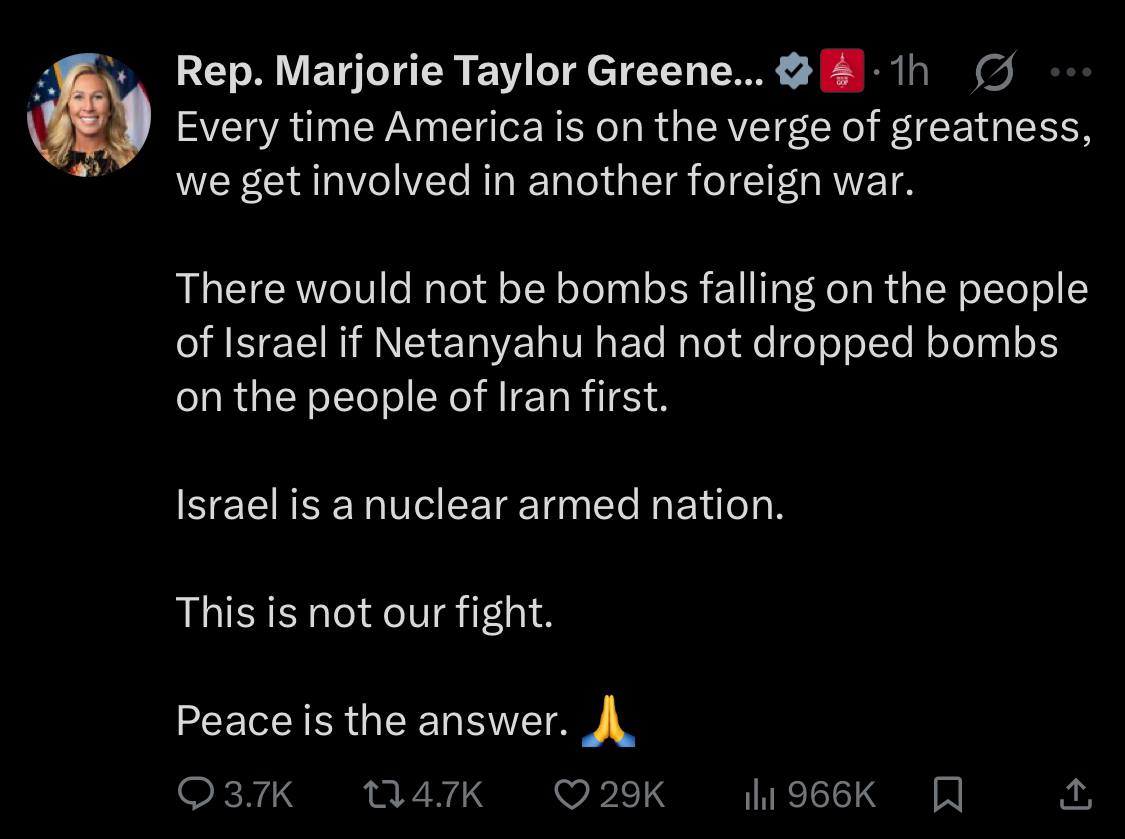Click the 3.7K replies count
Screen dimensions: 1125x839
click(x=258, y=795)
